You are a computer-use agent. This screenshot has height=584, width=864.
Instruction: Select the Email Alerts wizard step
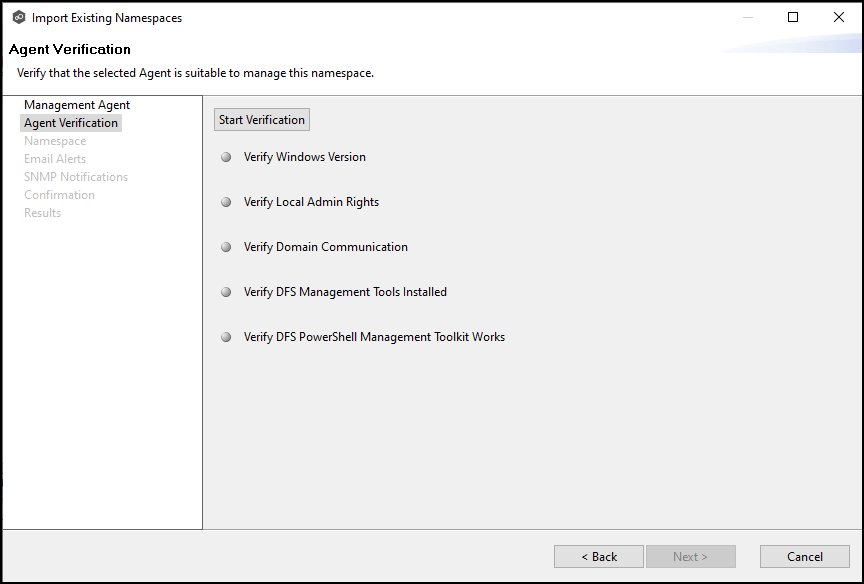click(55, 159)
